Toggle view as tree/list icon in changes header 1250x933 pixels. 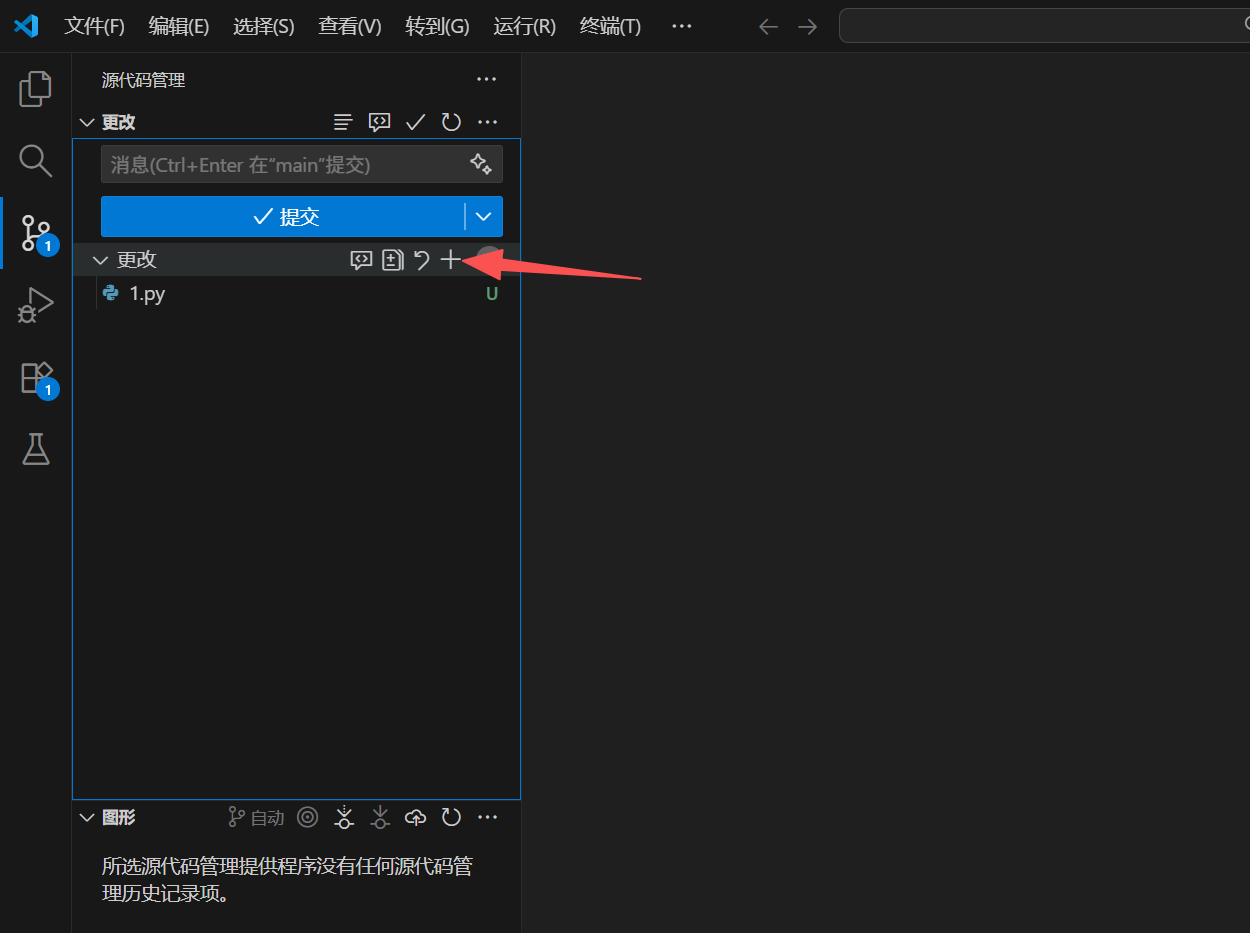click(x=343, y=122)
